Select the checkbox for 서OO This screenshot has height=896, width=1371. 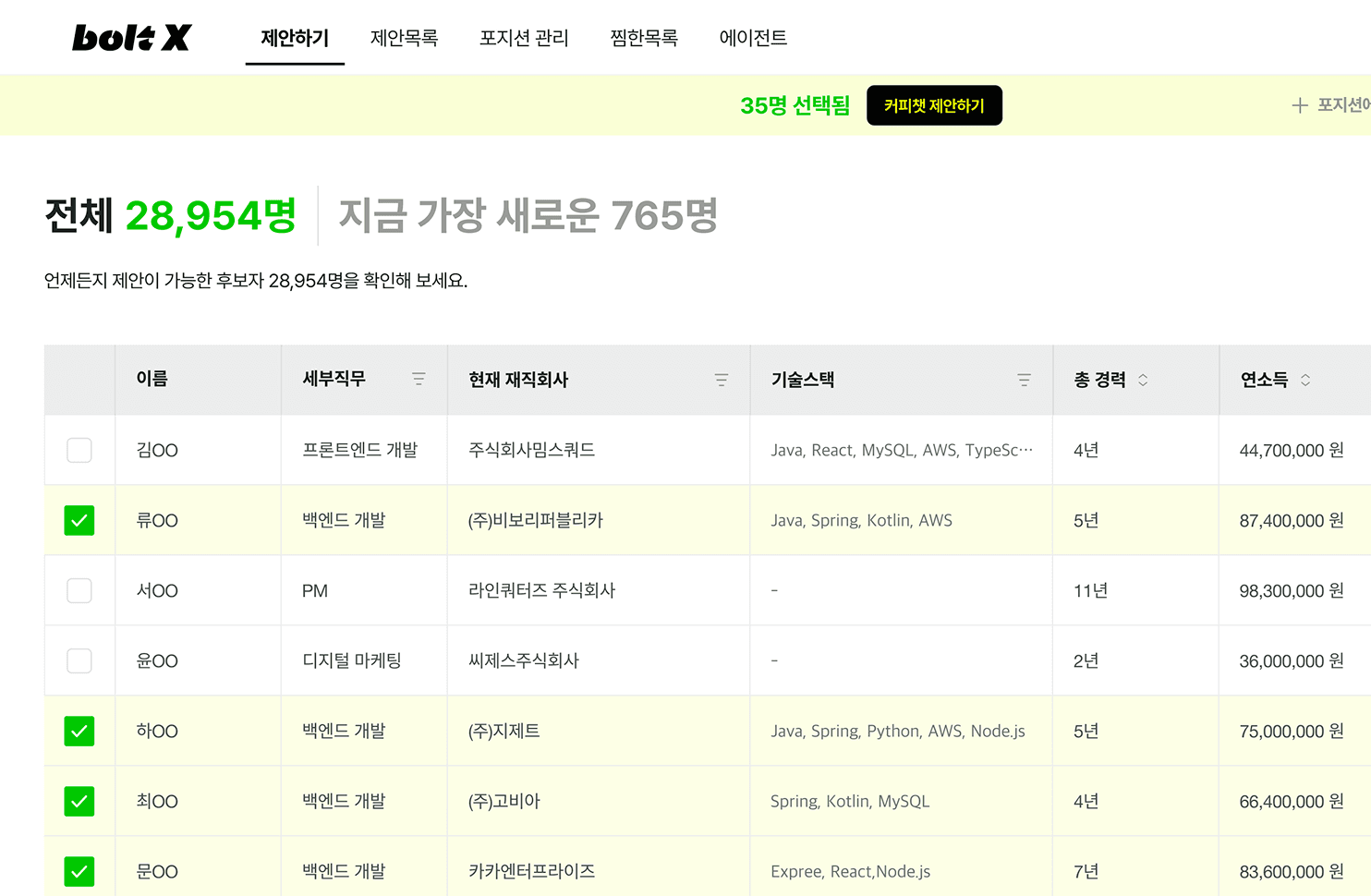click(79, 590)
